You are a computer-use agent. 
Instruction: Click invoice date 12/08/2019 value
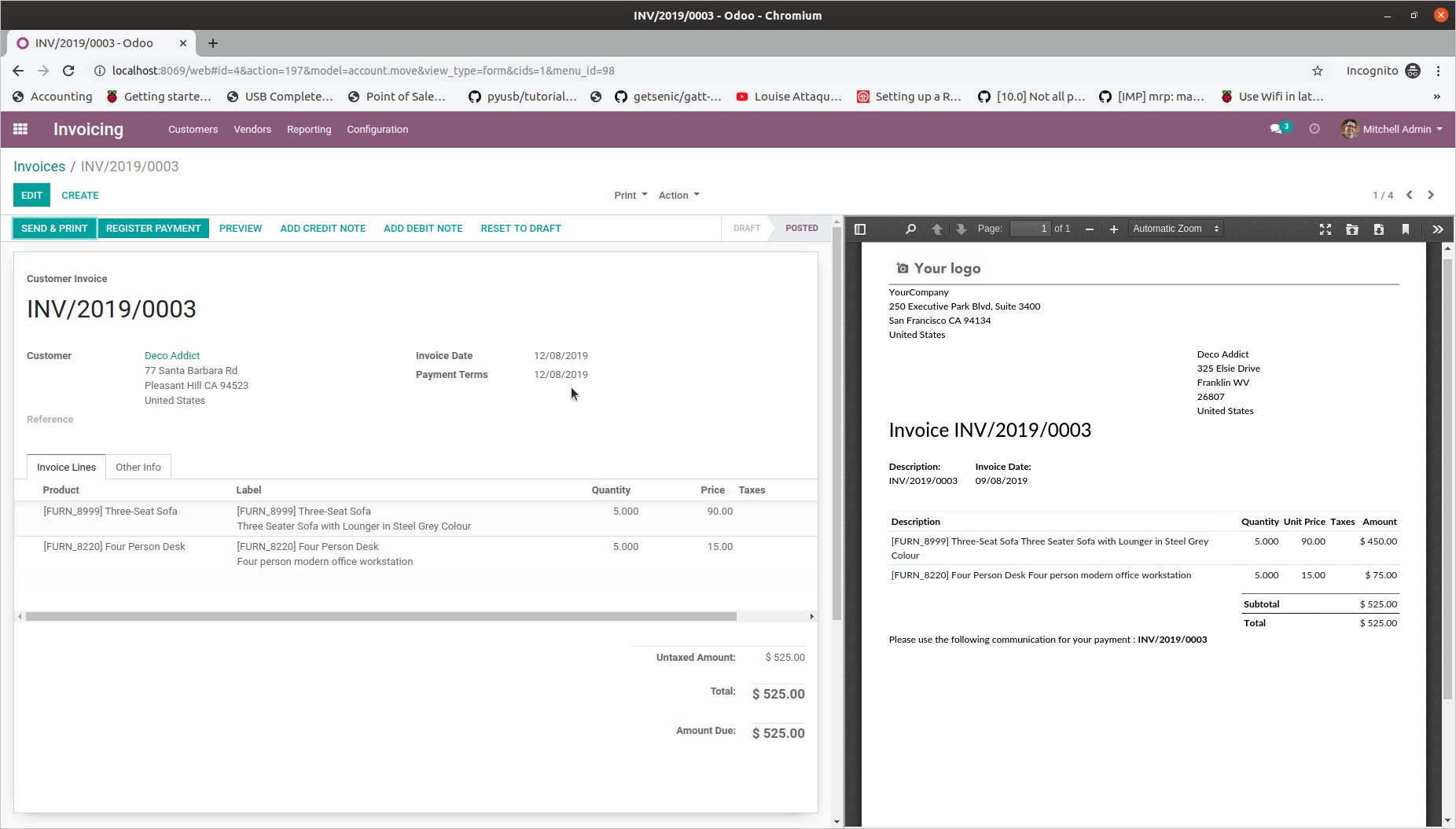tap(561, 356)
